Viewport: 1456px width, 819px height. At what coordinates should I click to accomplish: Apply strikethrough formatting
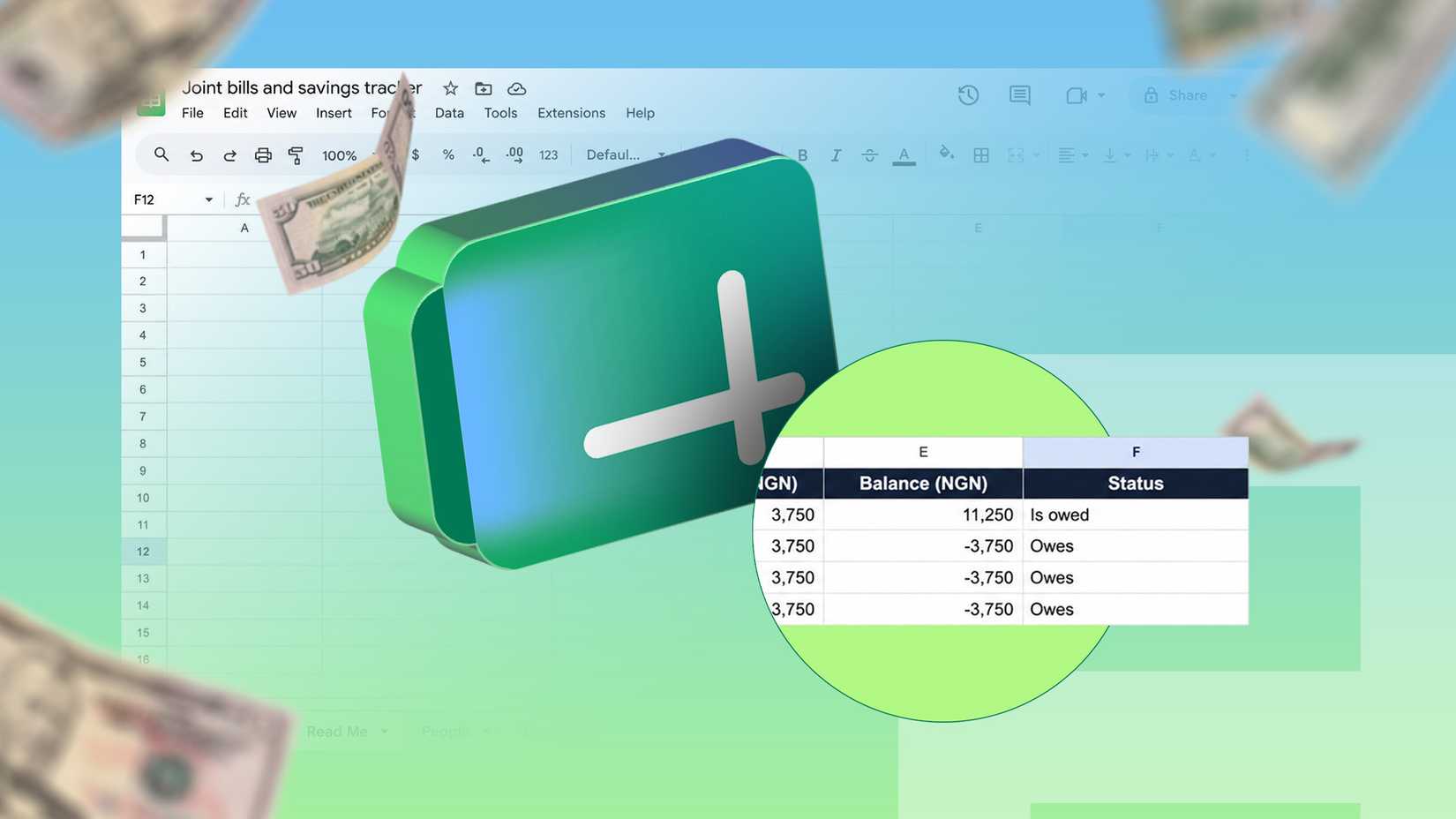click(869, 155)
